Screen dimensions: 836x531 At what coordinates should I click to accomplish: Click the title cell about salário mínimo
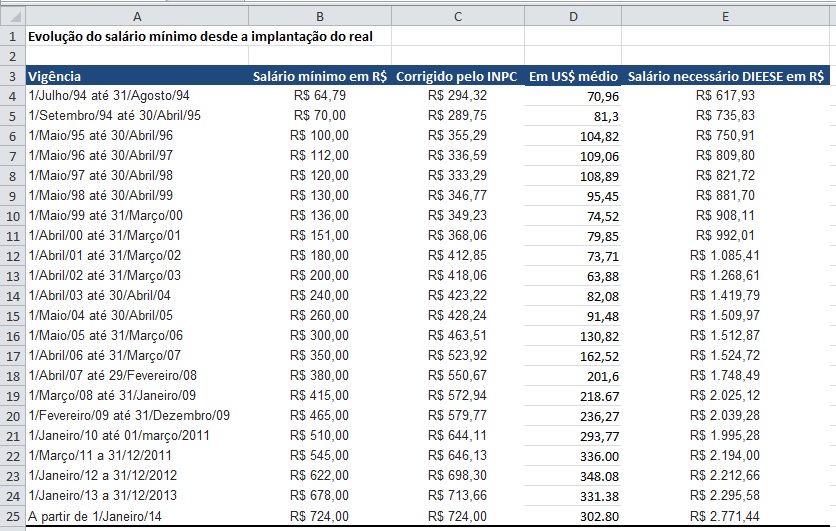(x=200, y=36)
